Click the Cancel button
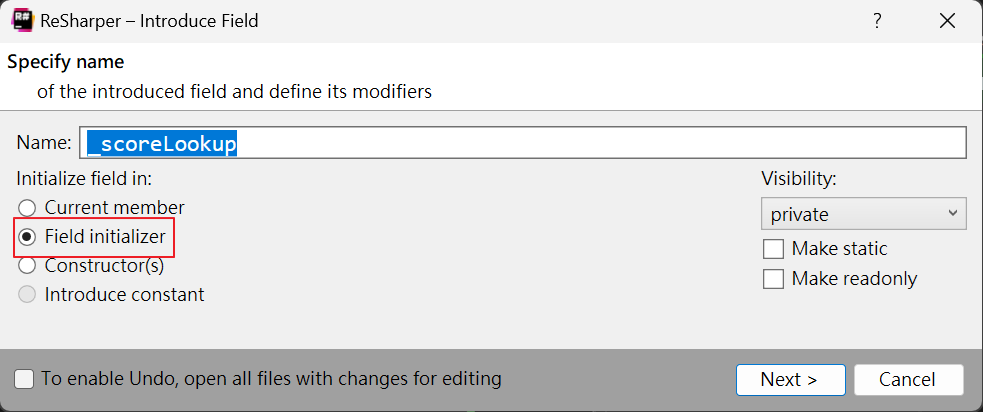This screenshot has height=412, width=983. click(x=908, y=380)
